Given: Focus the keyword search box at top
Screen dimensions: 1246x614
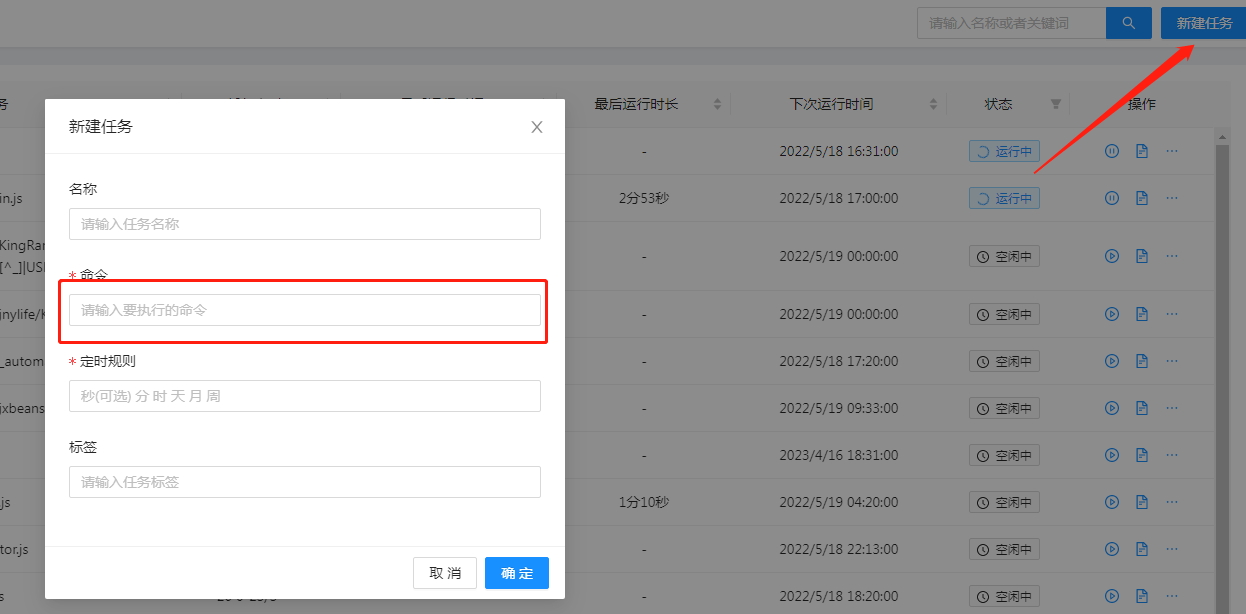Looking at the screenshot, I should click(1011, 23).
